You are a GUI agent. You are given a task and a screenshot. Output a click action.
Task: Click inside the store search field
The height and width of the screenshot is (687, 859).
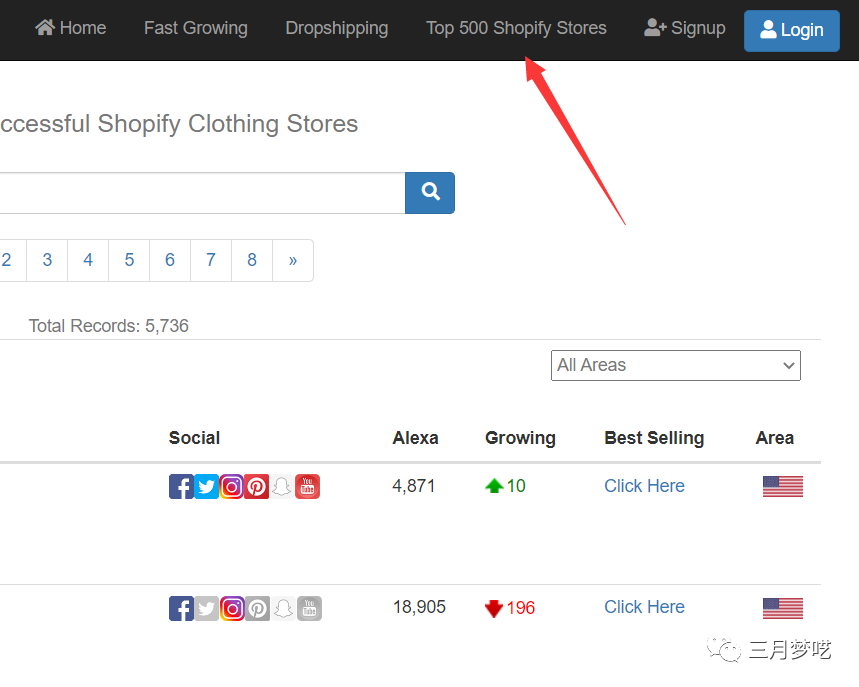coord(200,192)
